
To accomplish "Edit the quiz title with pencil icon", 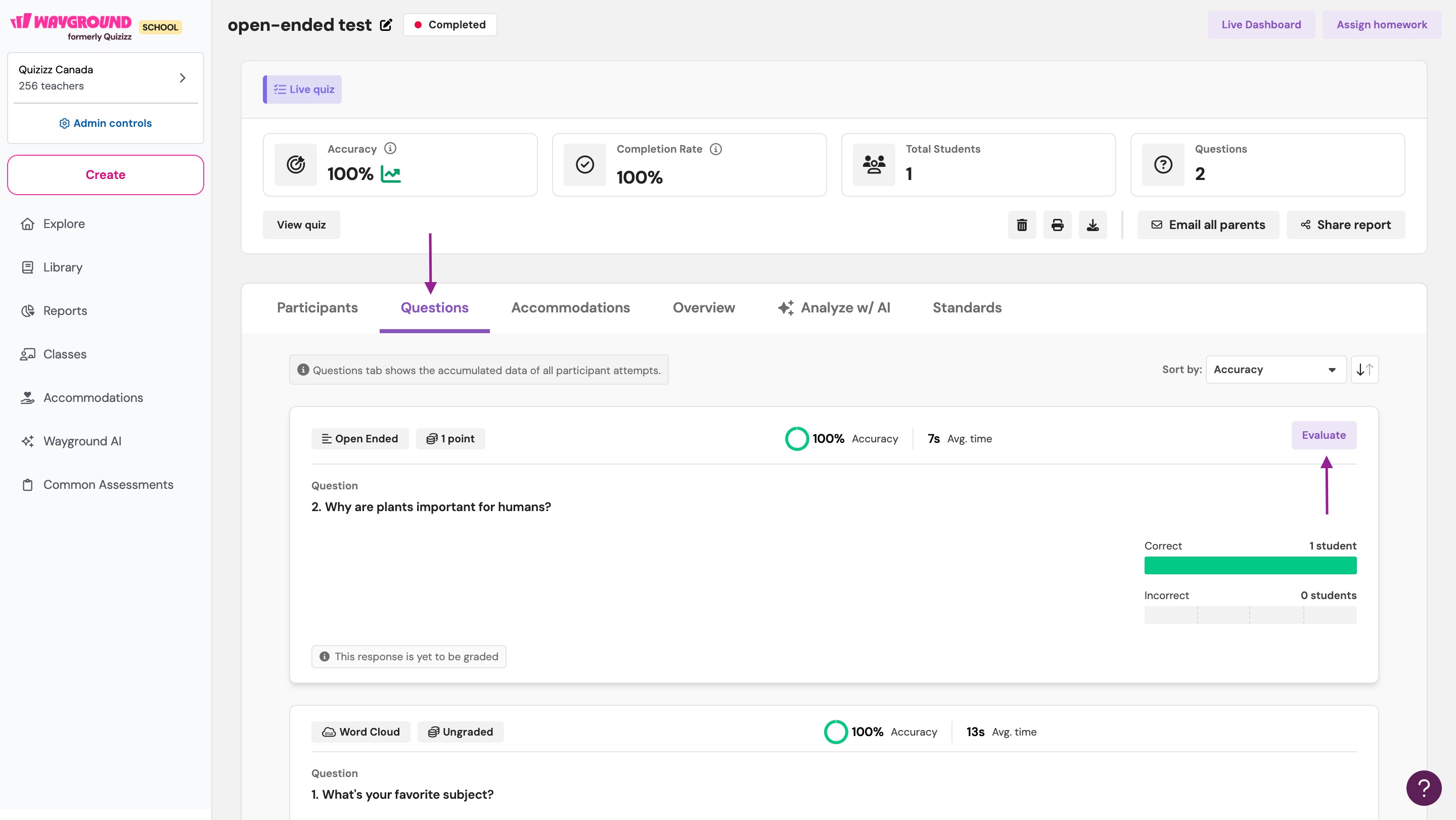I will pos(386,25).
